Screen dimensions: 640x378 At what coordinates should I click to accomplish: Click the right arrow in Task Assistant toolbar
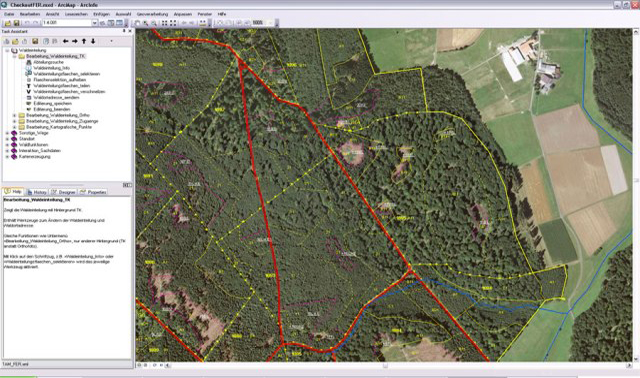pyautogui.click(x=75, y=41)
